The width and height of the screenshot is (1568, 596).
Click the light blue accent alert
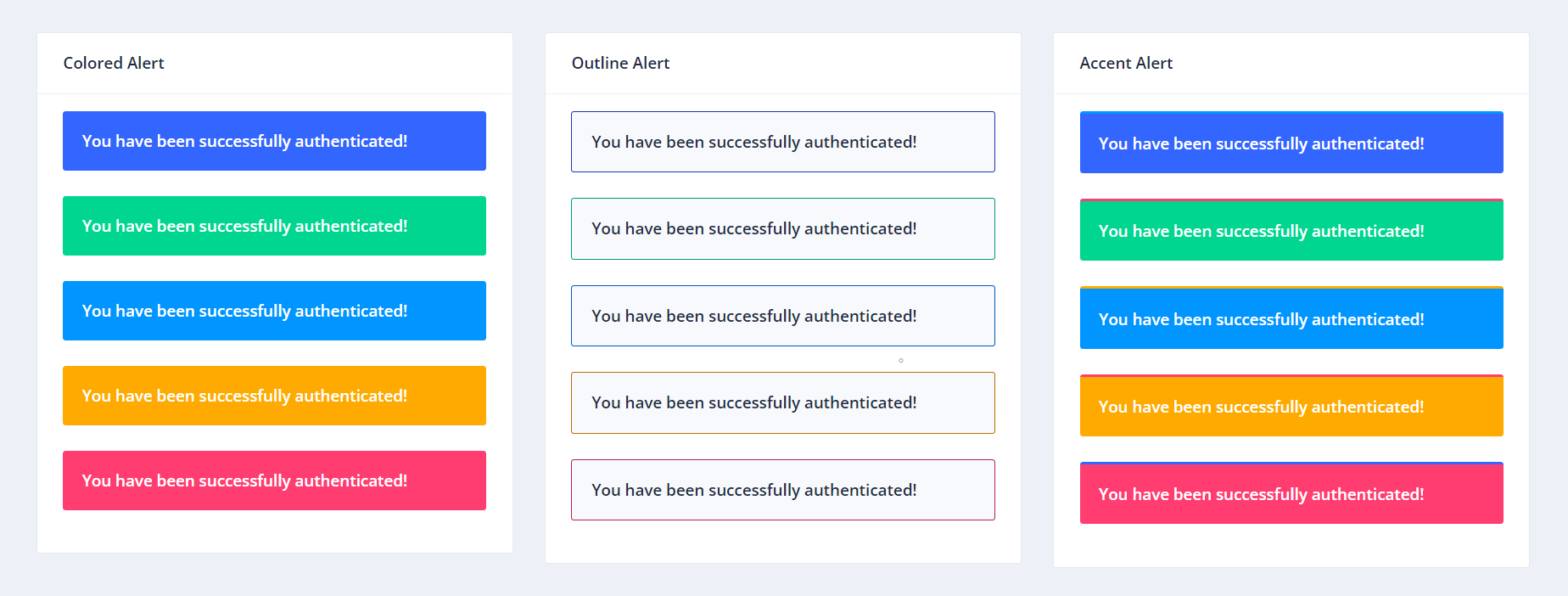(x=1291, y=318)
